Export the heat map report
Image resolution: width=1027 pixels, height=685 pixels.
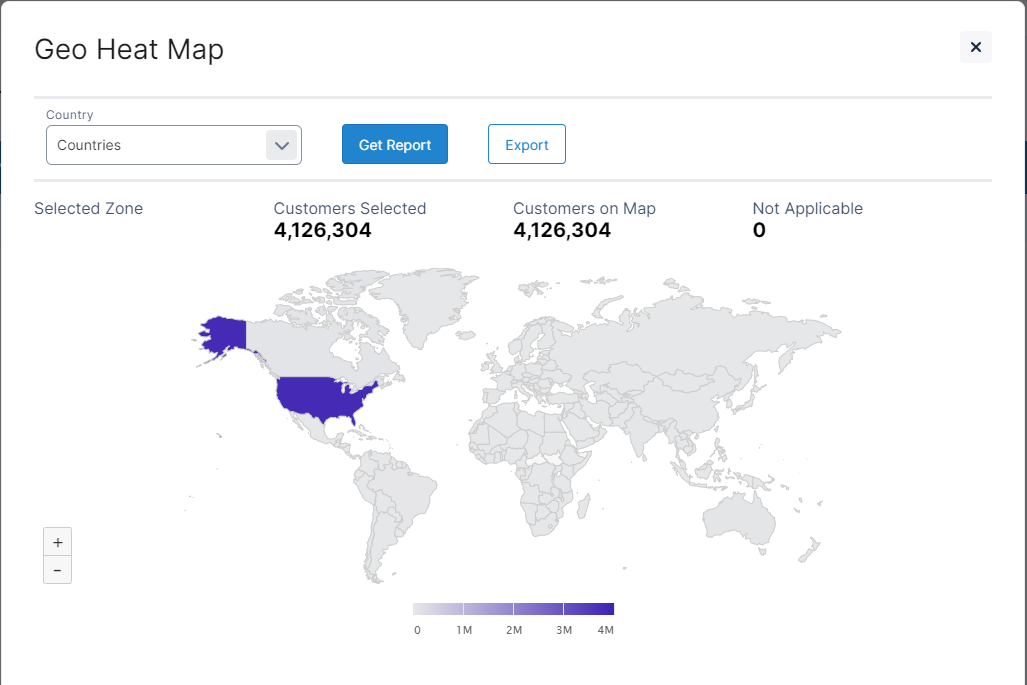pos(526,145)
